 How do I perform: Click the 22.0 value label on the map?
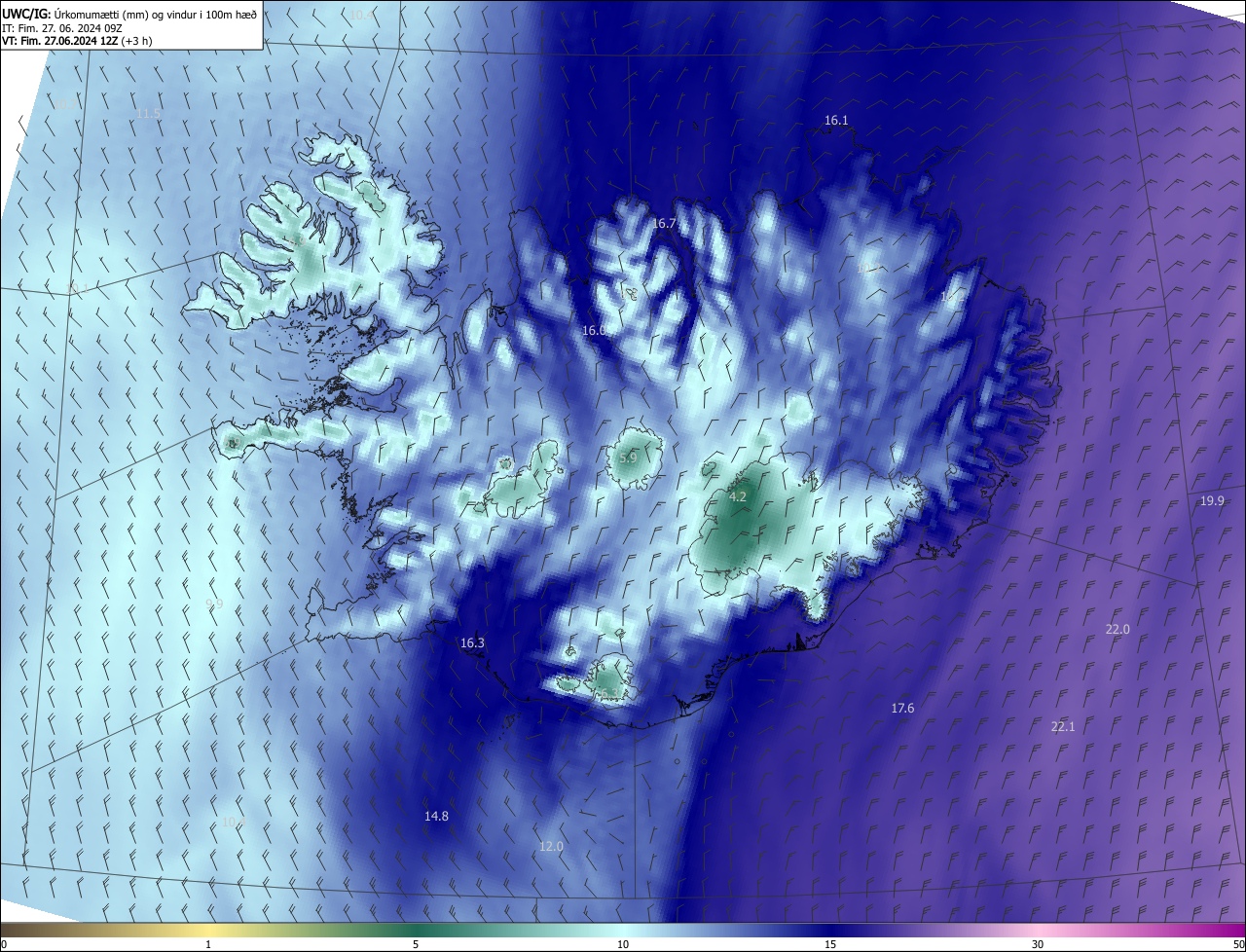pyautogui.click(x=1118, y=630)
